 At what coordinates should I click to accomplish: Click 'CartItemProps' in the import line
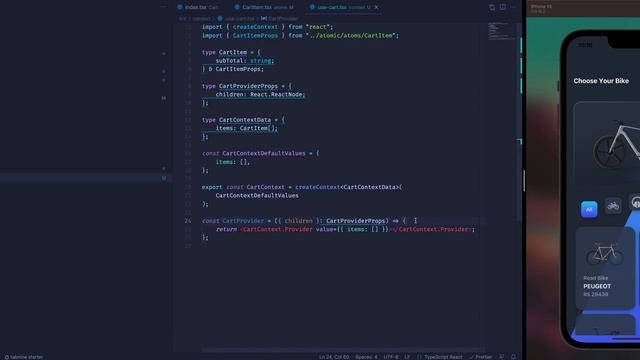255,36
